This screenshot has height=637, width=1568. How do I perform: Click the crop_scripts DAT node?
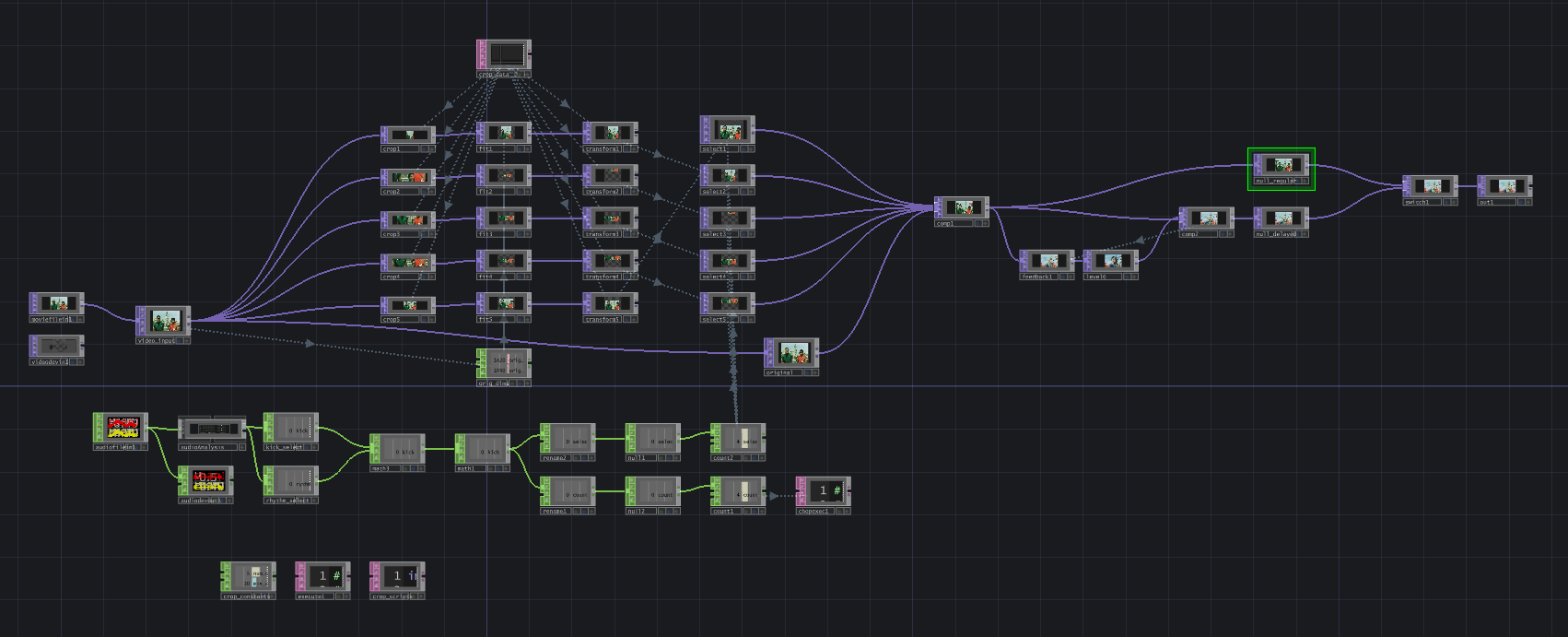click(398, 576)
